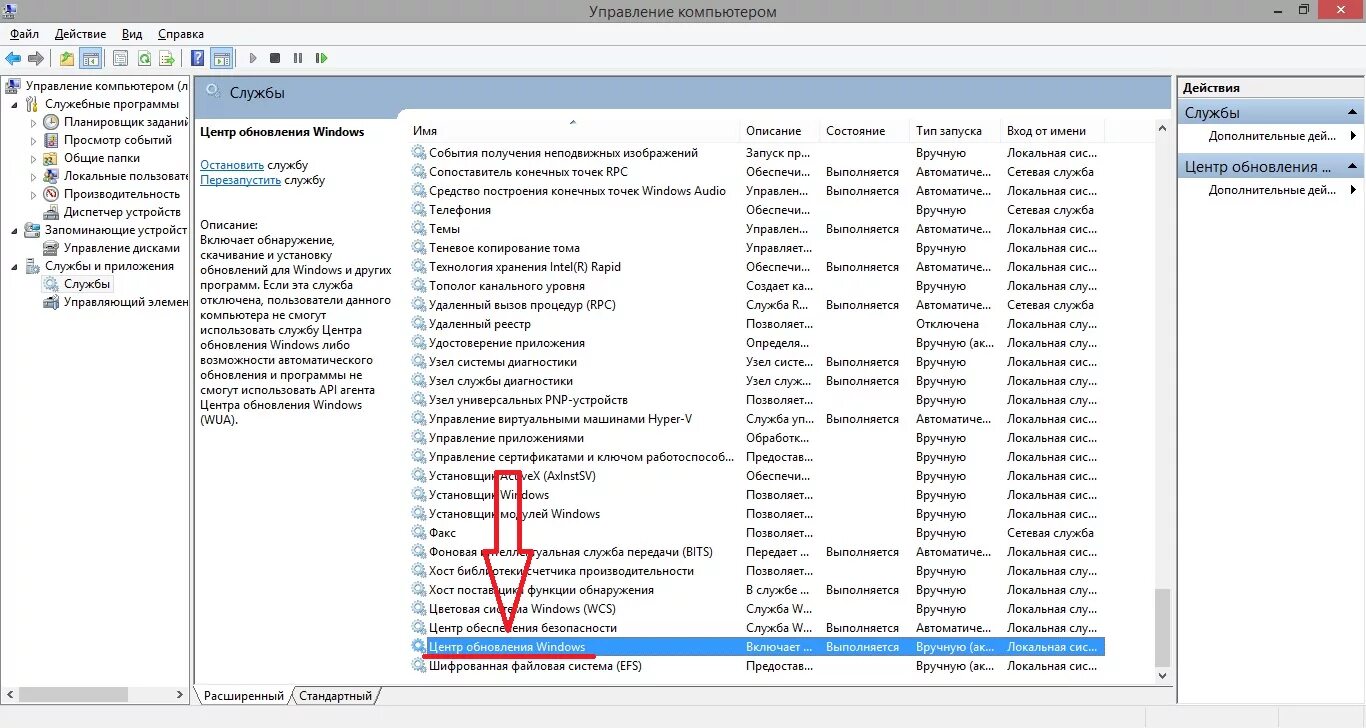
Task: Select Шифрованная файловая система (EFS) row
Action: (x=757, y=666)
